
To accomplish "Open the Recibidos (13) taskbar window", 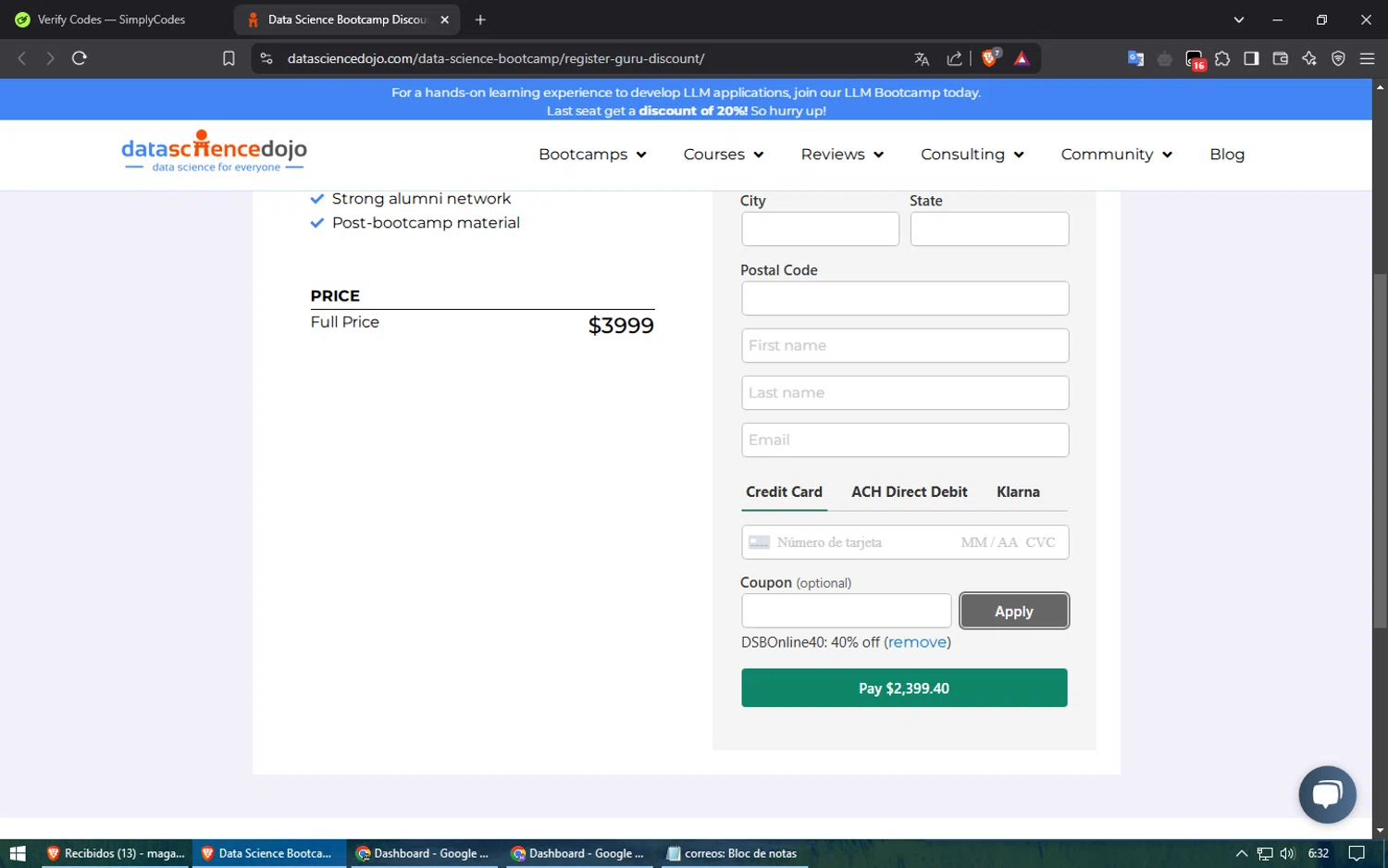I will [116, 853].
